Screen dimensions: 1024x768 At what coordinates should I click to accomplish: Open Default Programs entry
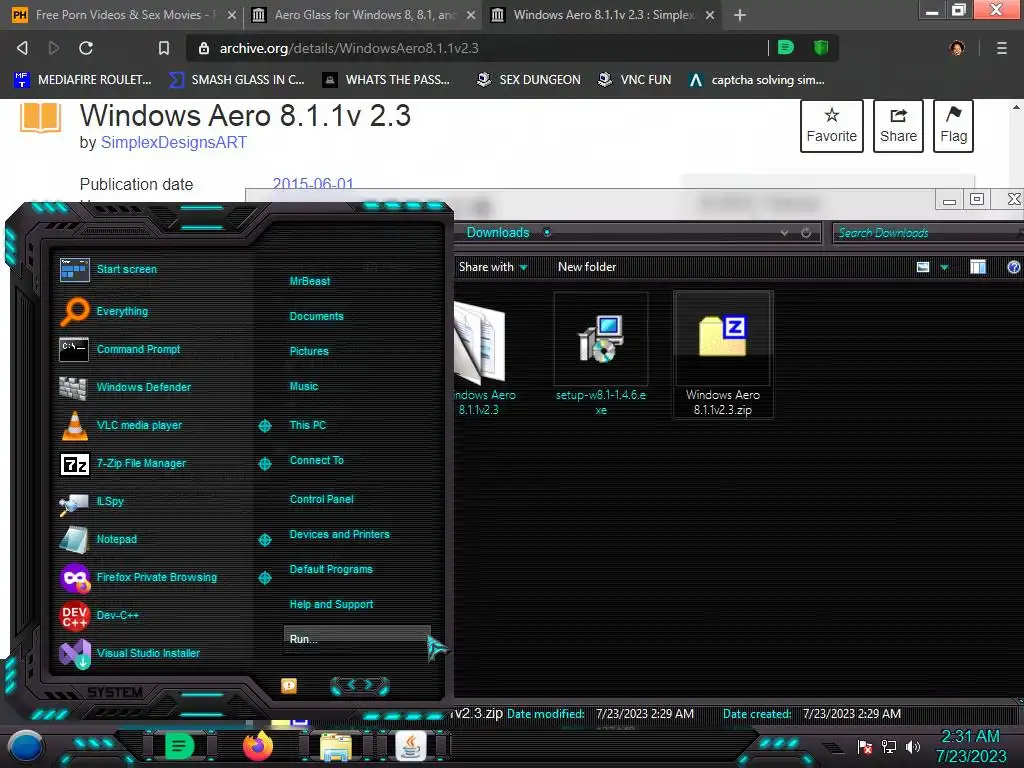[x=331, y=569]
